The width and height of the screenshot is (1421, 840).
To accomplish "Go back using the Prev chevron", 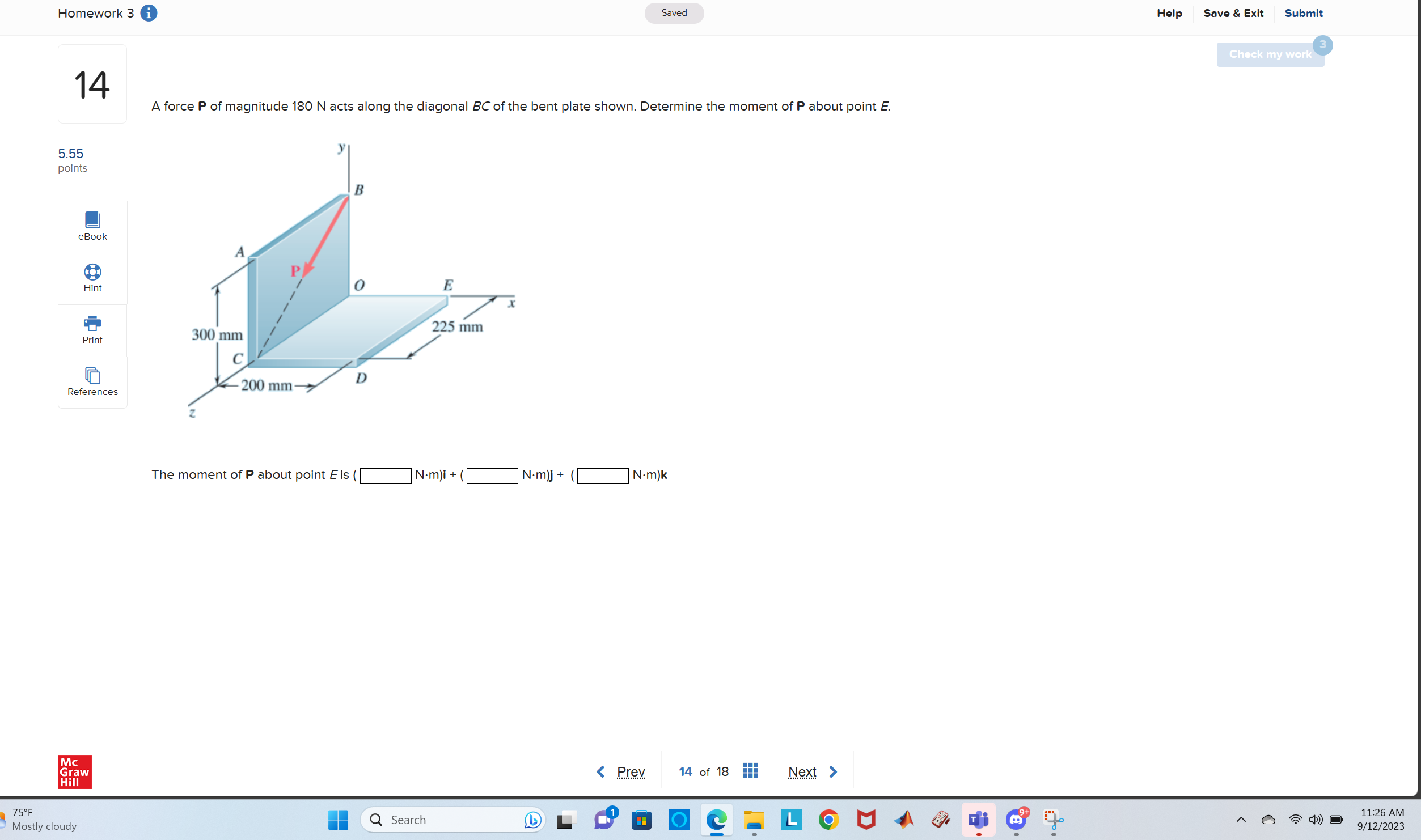I will click(600, 771).
